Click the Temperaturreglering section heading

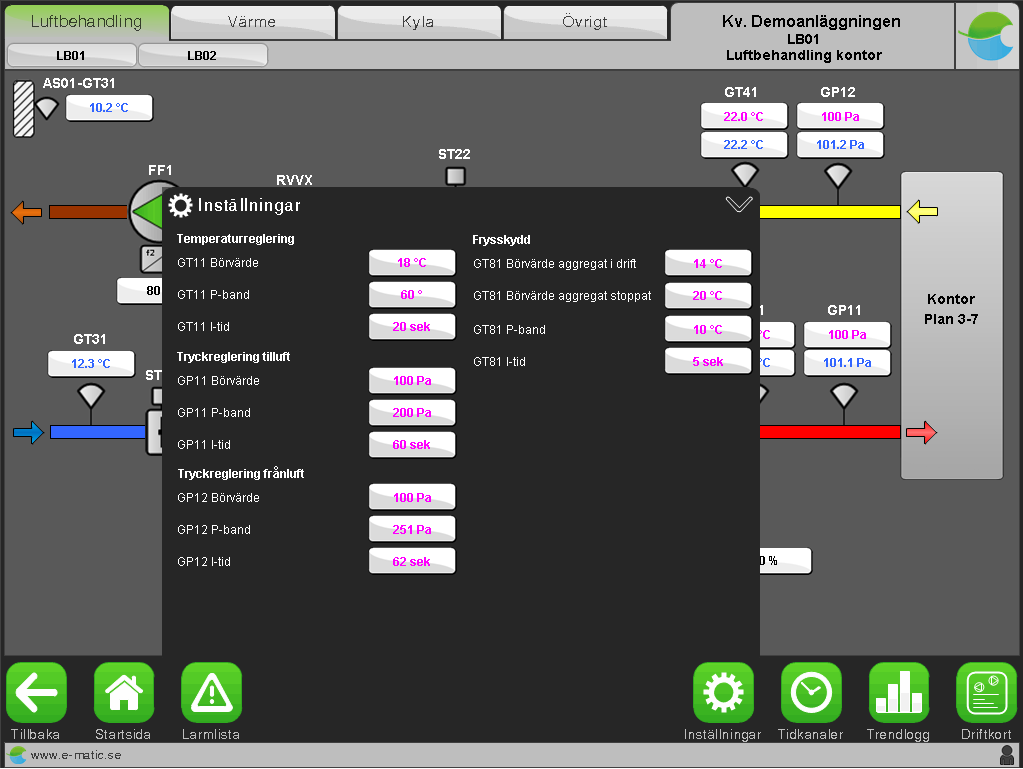pyautogui.click(x=236, y=239)
